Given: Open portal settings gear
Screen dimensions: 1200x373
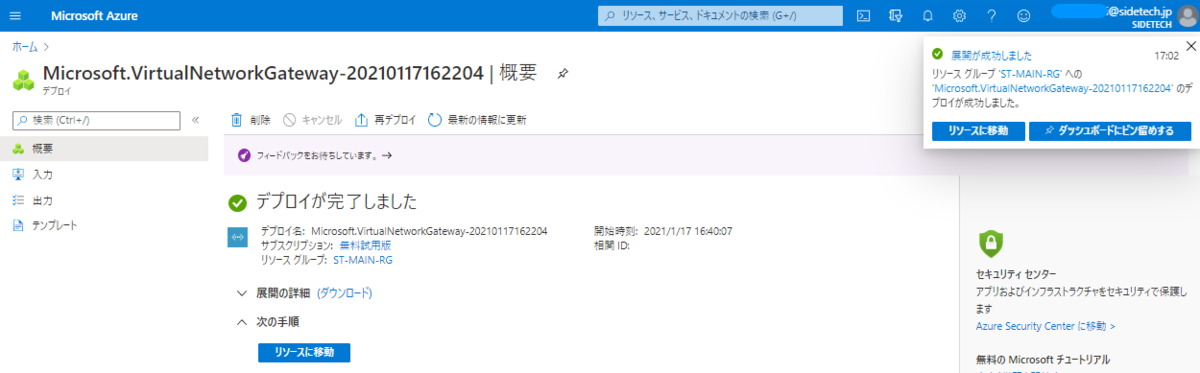Looking at the screenshot, I should click(959, 16).
